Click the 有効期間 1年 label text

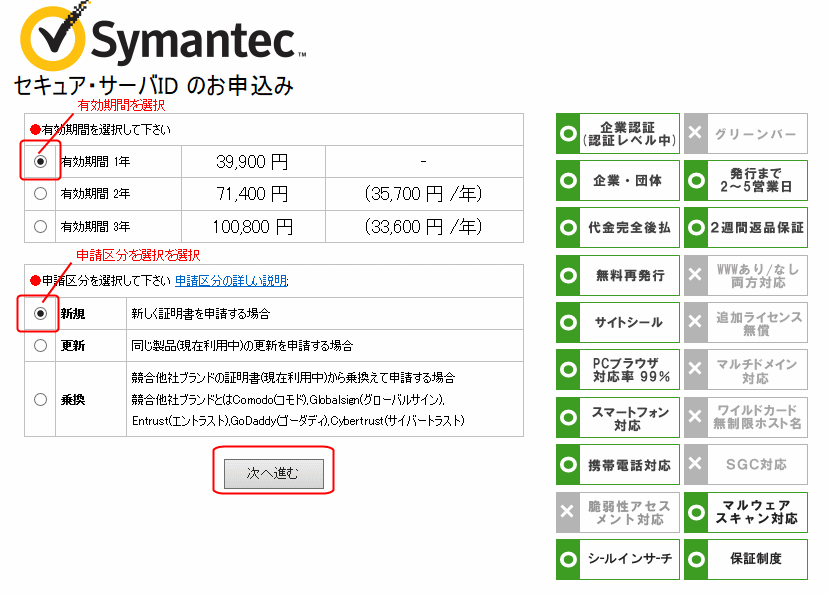pyautogui.click(x=96, y=162)
